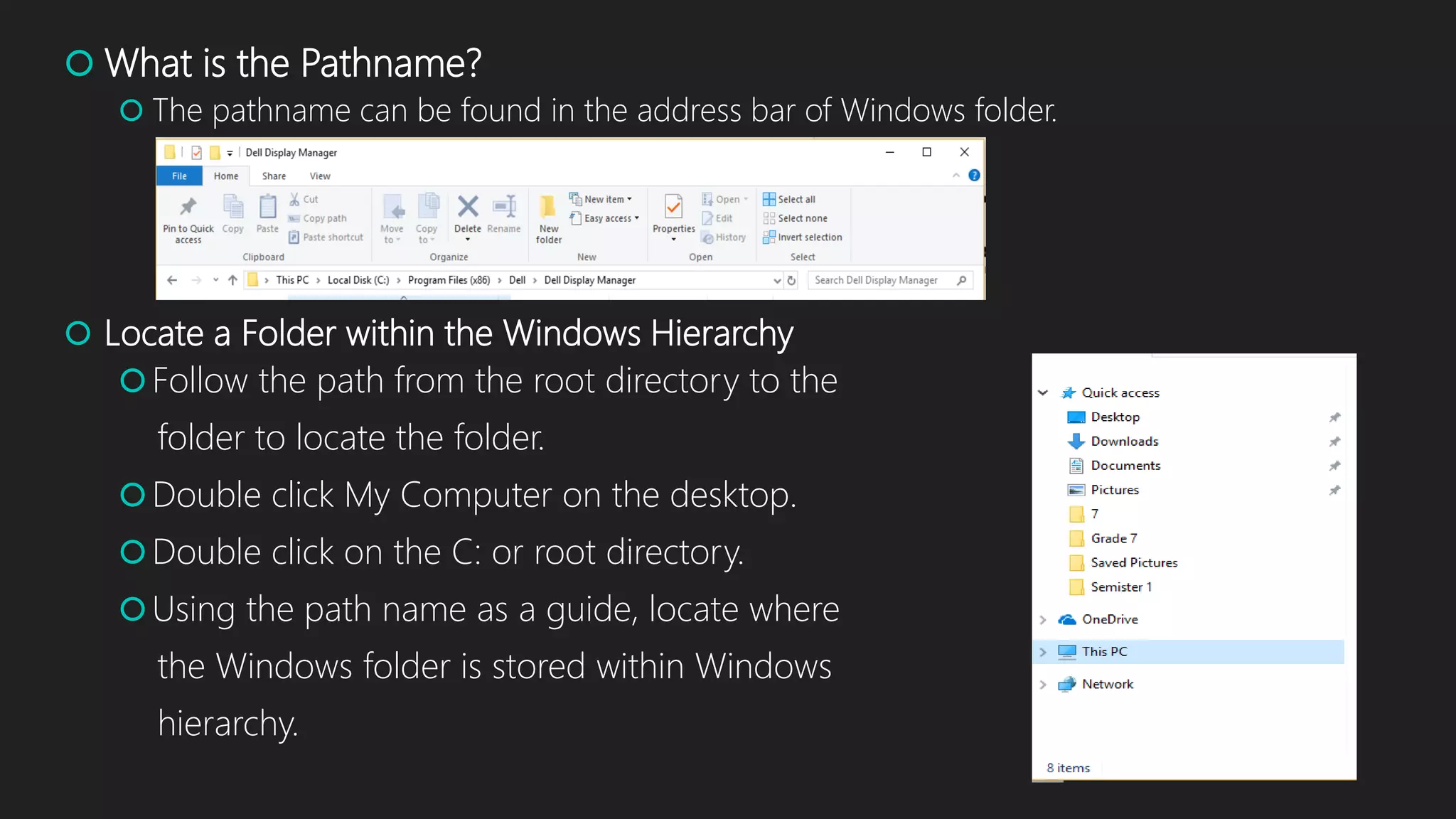The image size is (1456, 819).
Task: Click the Rename icon
Action: click(x=504, y=206)
